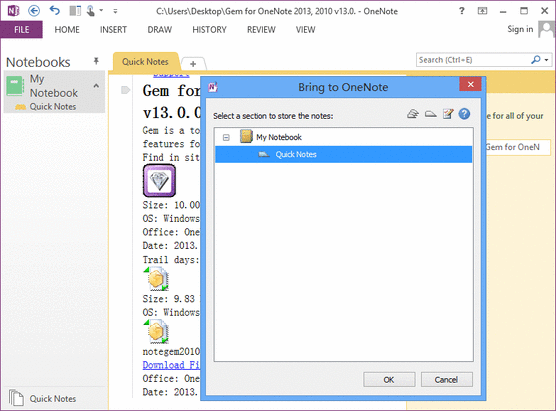
Task: Close the Bring to OneNote dialog
Action: click(471, 84)
